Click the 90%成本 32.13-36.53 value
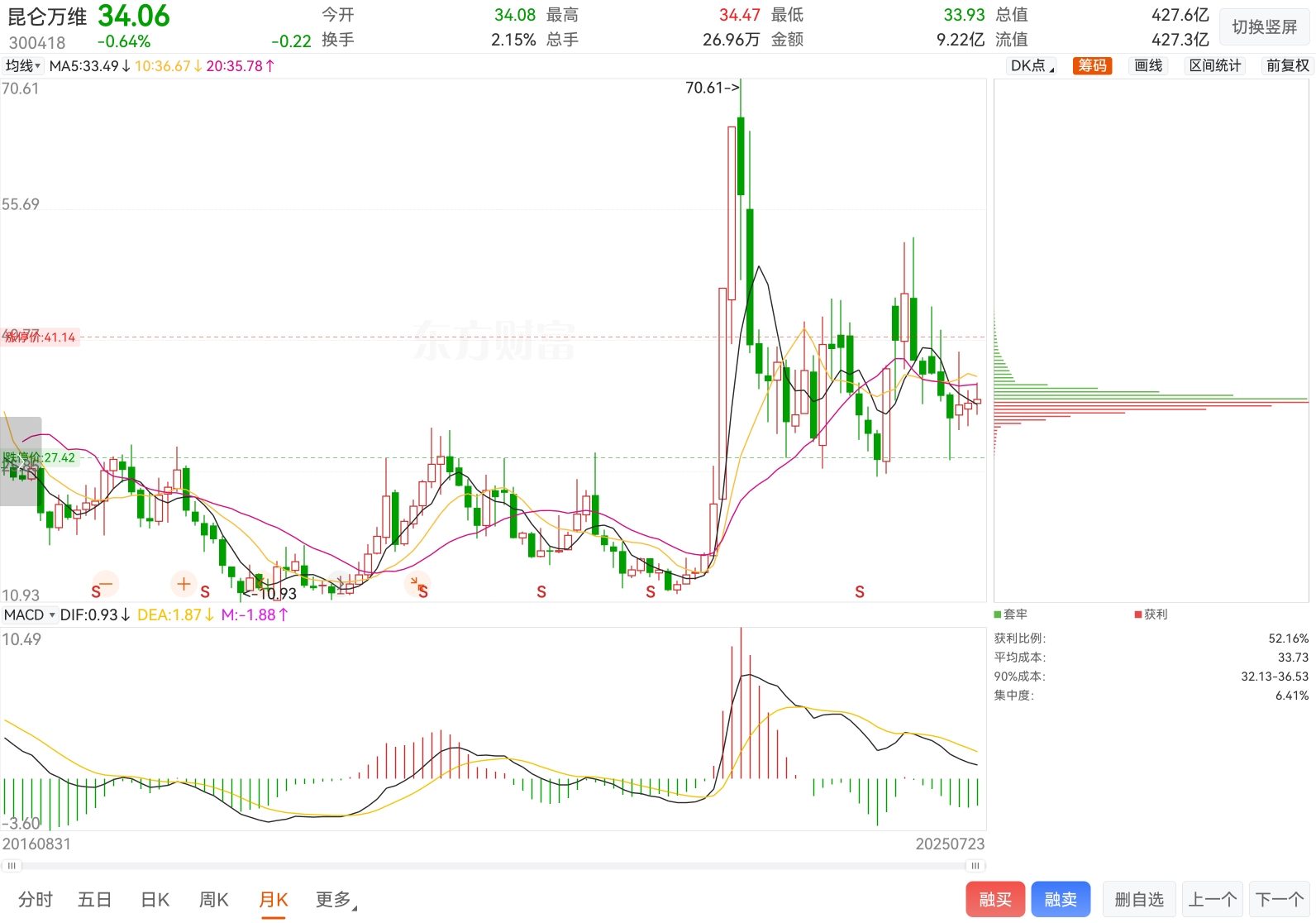Screen dimensions: 1316x923 pyautogui.click(x=1275, y=677)
